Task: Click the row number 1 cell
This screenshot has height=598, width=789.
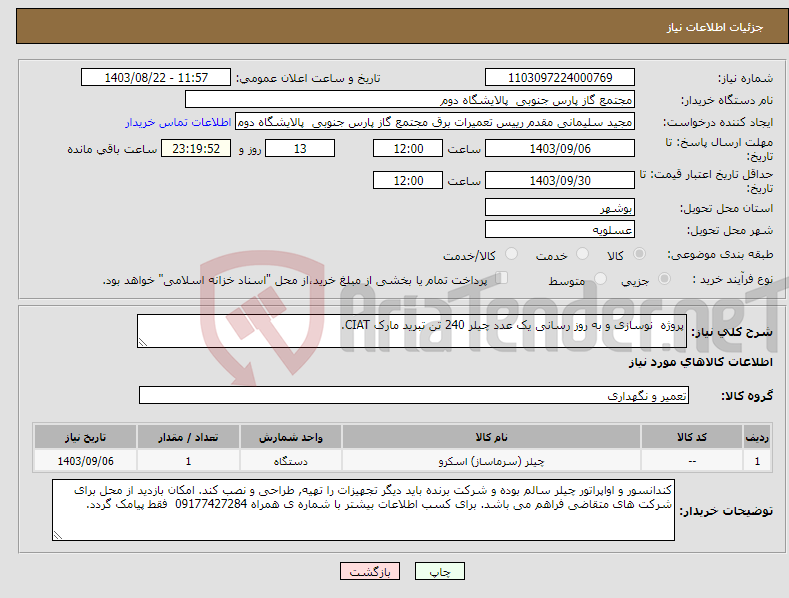Action: coord(757,461)
